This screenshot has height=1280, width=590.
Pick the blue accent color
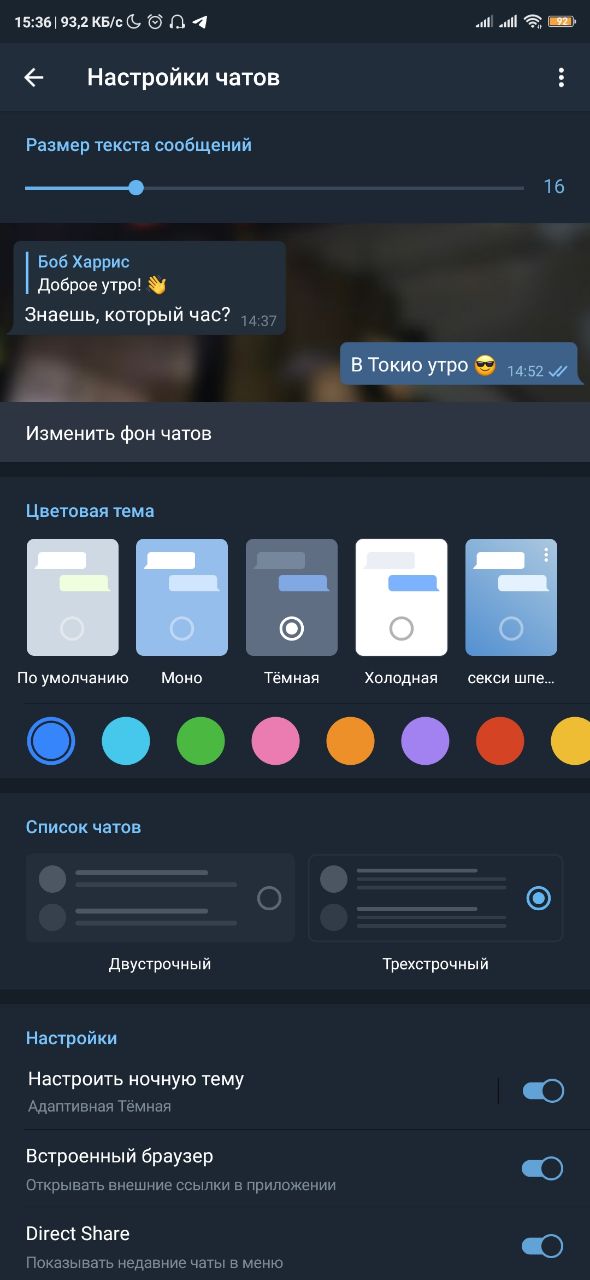(51, 741)
